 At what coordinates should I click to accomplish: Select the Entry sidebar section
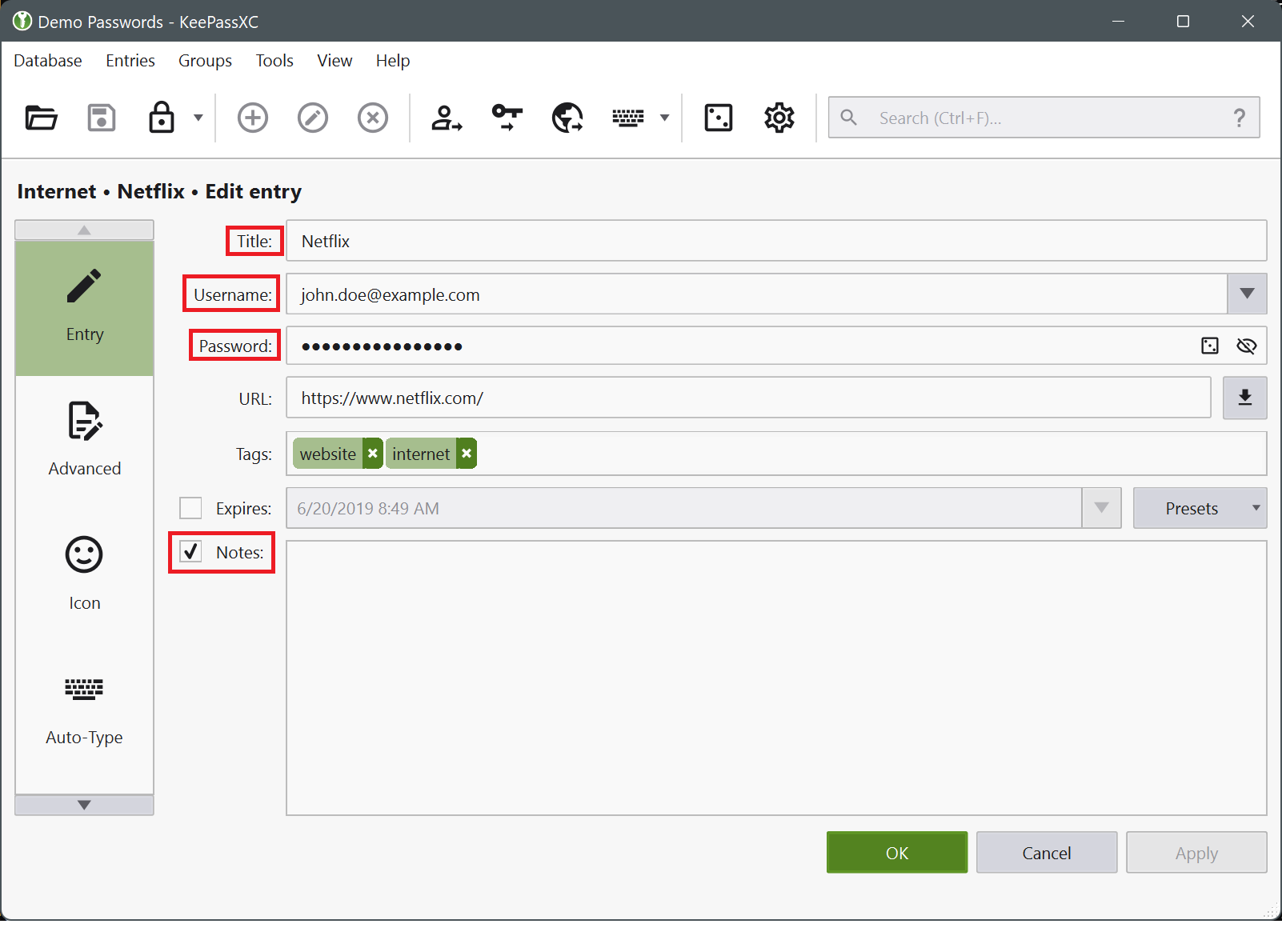[84, 308]
